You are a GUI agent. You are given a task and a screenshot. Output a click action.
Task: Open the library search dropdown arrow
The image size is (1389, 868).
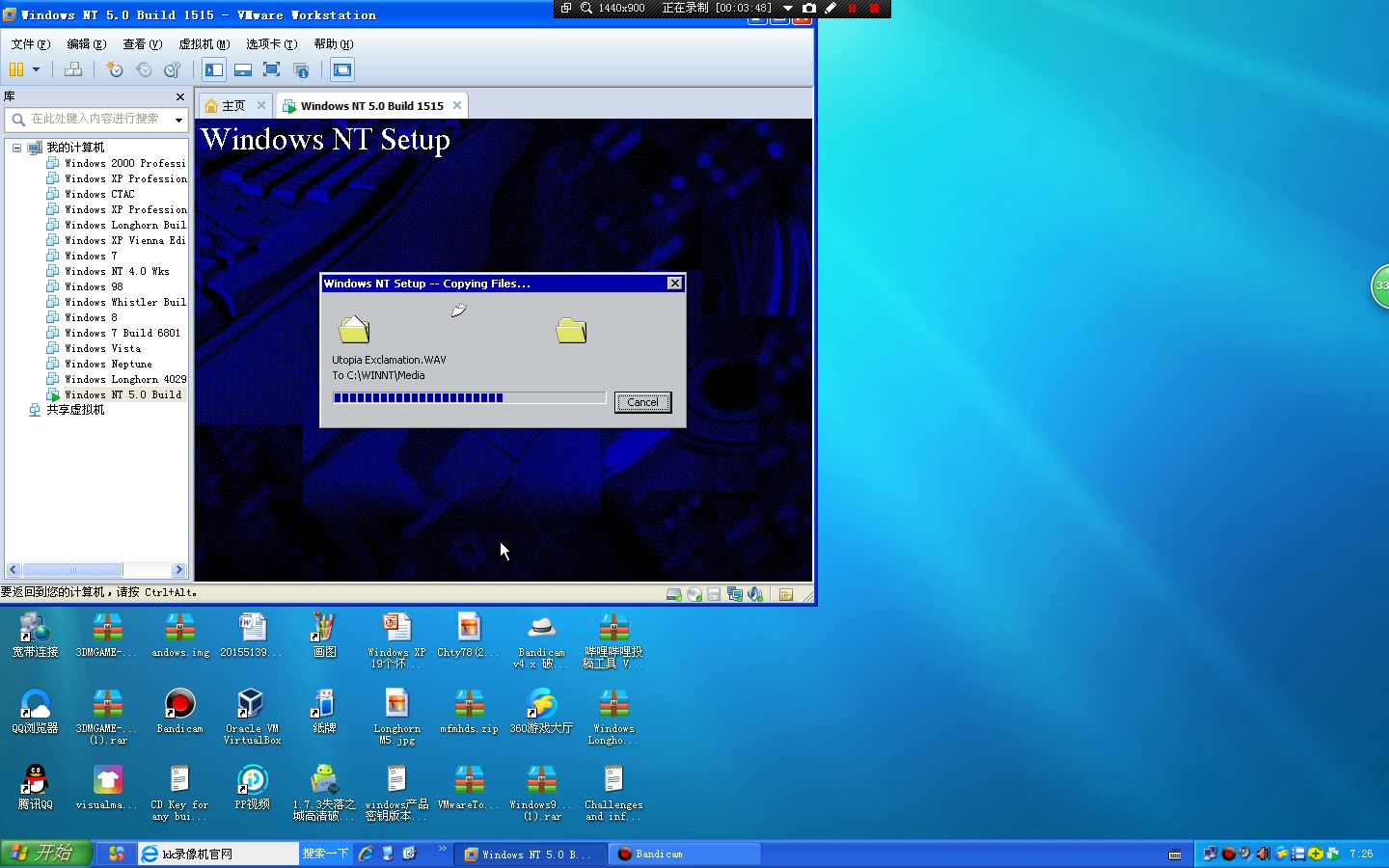click(x=178, y=120)
